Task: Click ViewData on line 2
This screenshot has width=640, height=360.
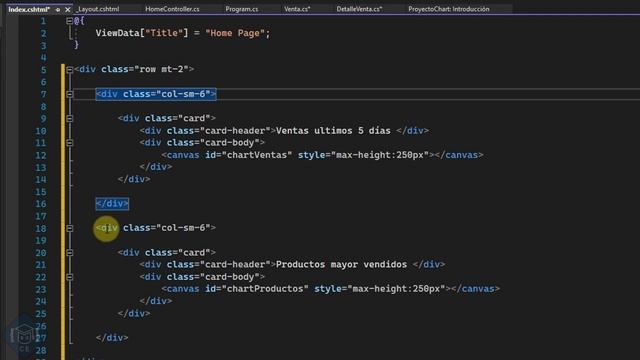Action: coord(118,33)
